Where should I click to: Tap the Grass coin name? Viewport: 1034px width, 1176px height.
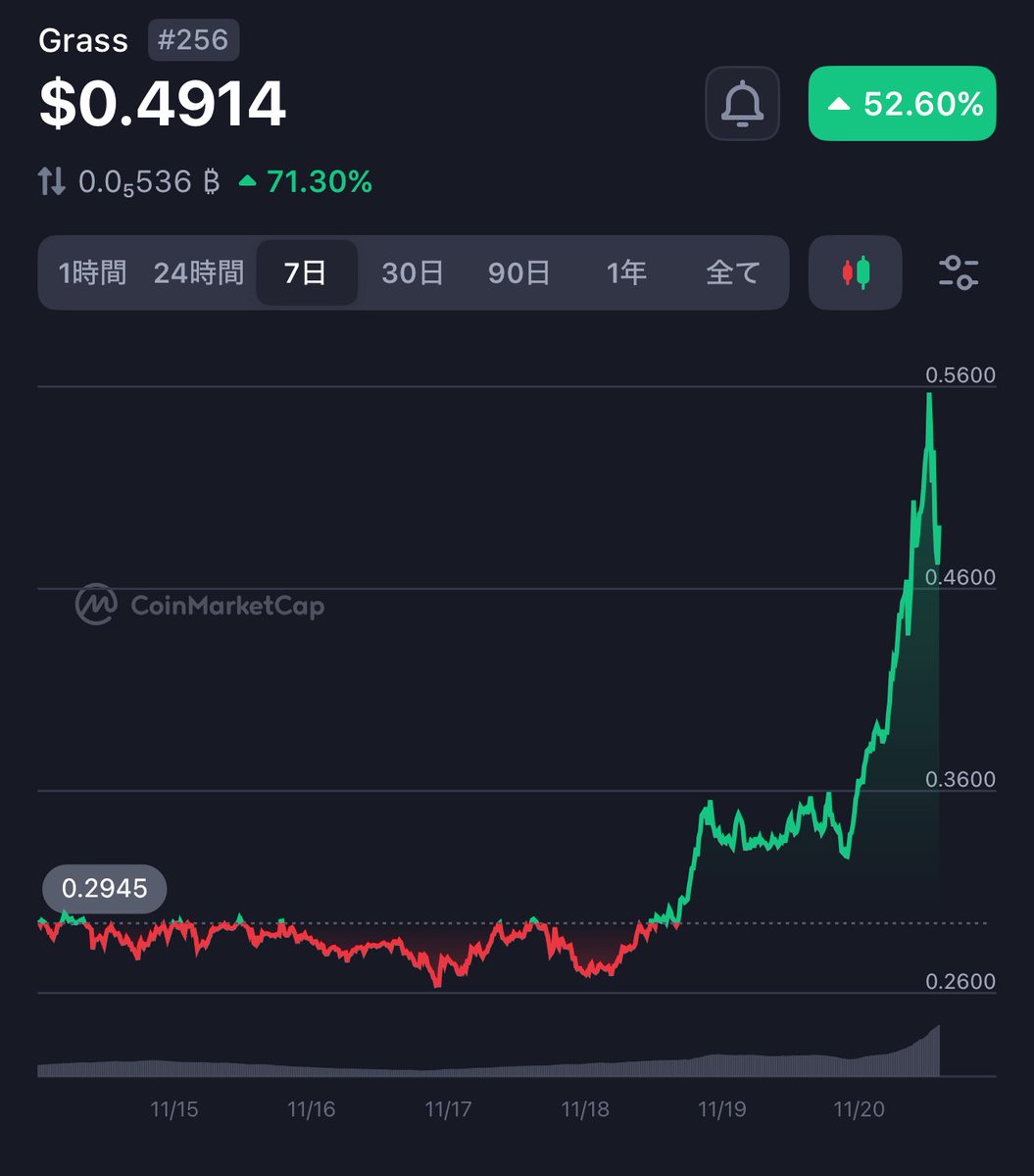point(83,41)
